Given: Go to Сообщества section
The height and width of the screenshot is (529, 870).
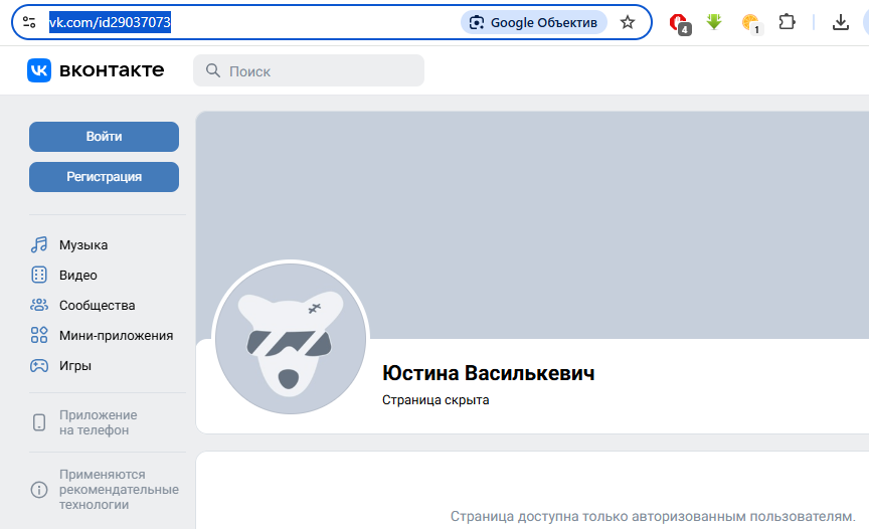Looking at the screenshot, I should pos(96,305).
